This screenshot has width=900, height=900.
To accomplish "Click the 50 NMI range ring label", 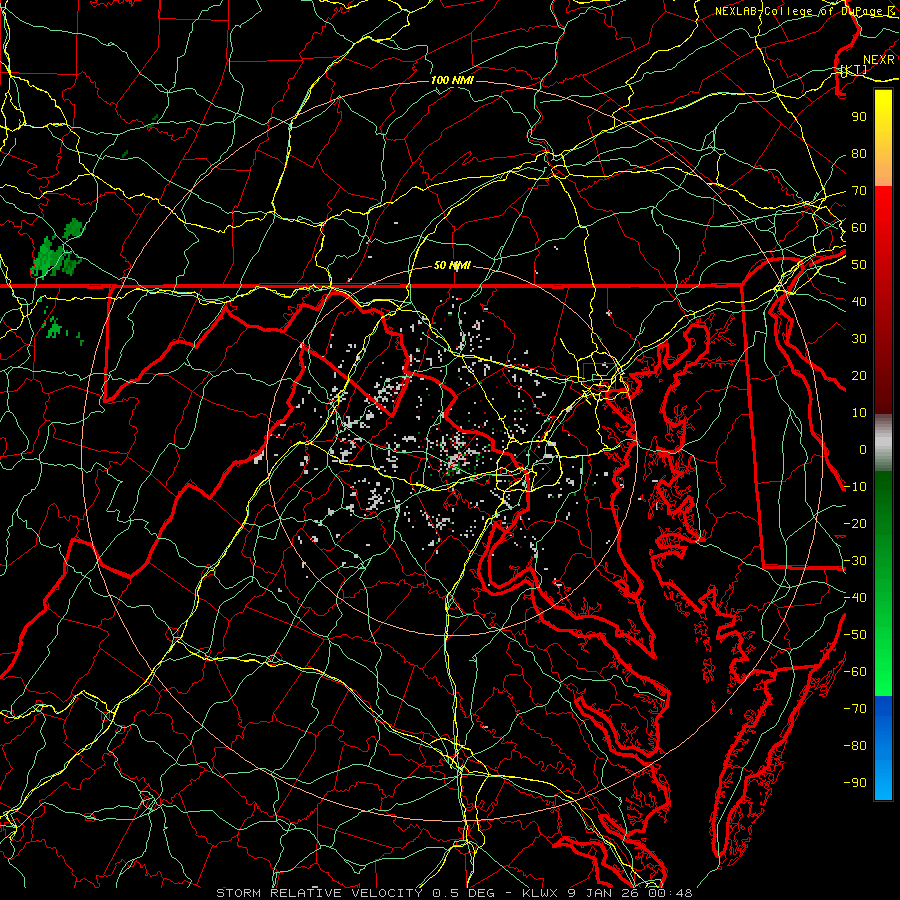I will pos(452,265).
